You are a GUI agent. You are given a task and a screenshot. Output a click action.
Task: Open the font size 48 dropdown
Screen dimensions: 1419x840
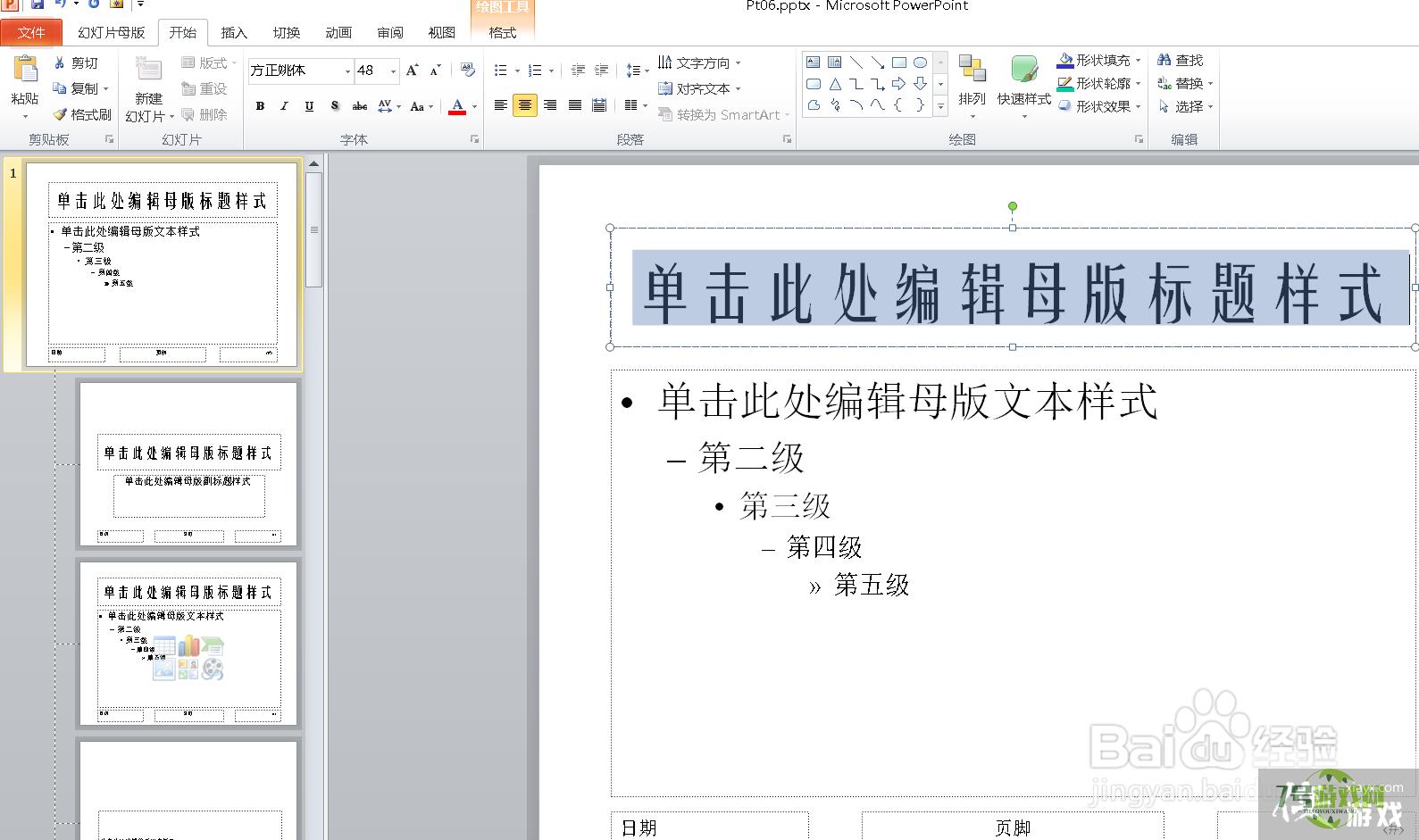coord(393,71)
